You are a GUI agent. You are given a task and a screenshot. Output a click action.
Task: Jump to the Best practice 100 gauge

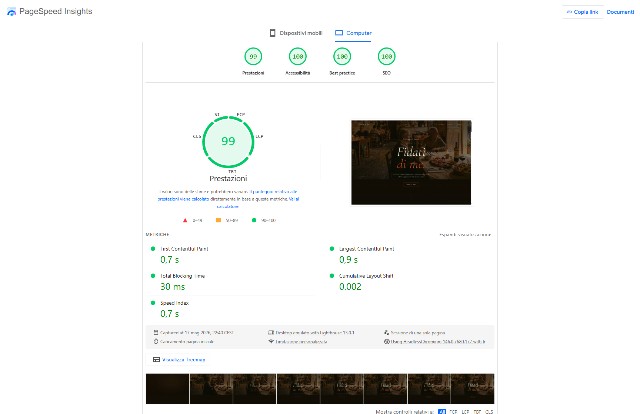tap(342, 57)
